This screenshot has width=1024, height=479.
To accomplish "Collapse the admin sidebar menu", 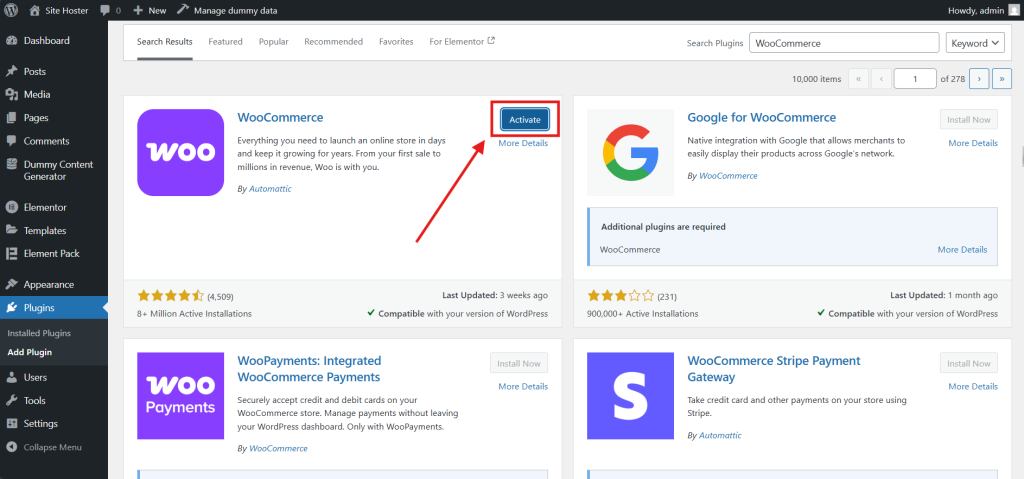I will (52, 447).
